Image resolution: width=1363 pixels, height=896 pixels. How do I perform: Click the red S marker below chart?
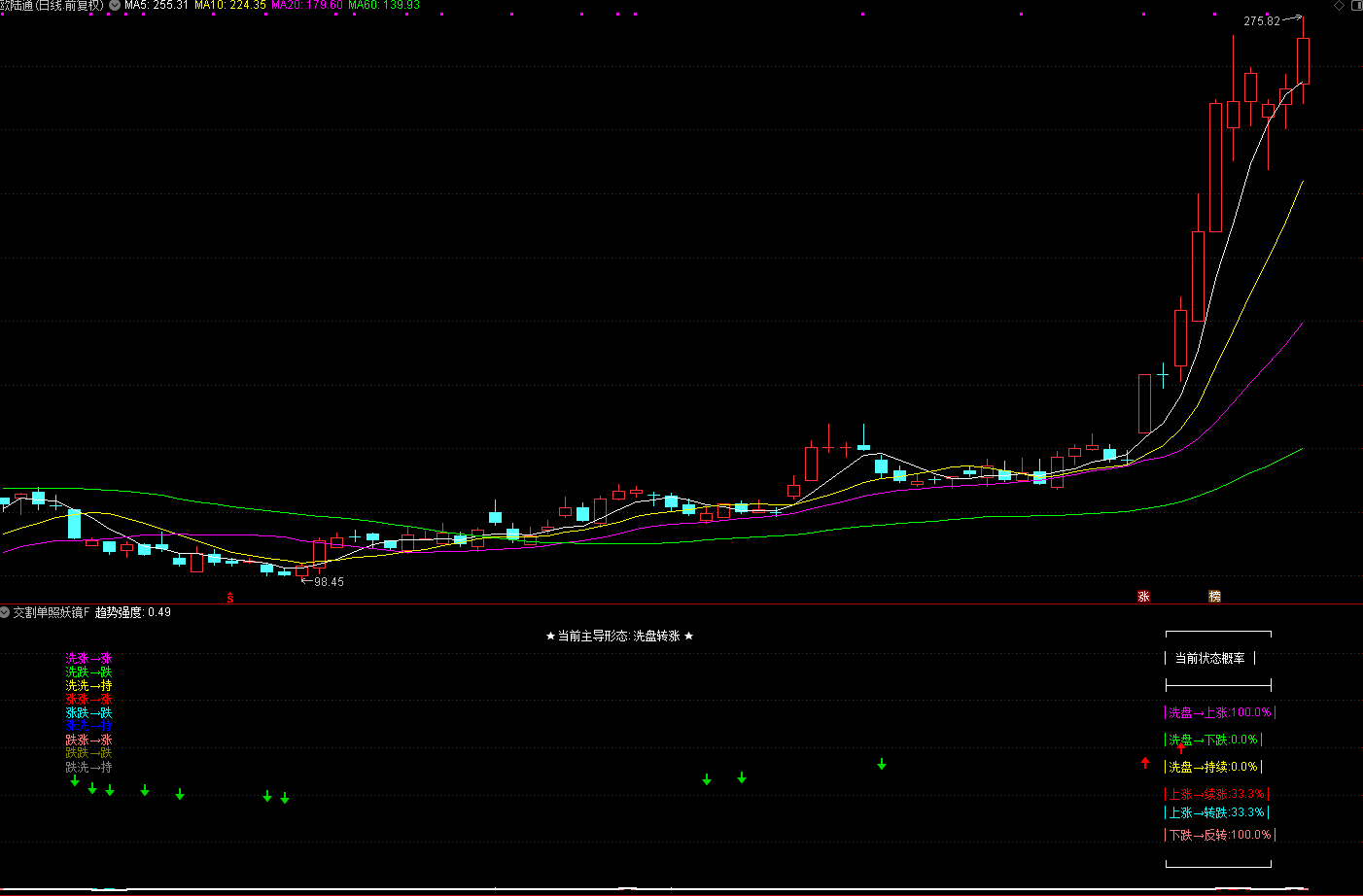[230, 598]
